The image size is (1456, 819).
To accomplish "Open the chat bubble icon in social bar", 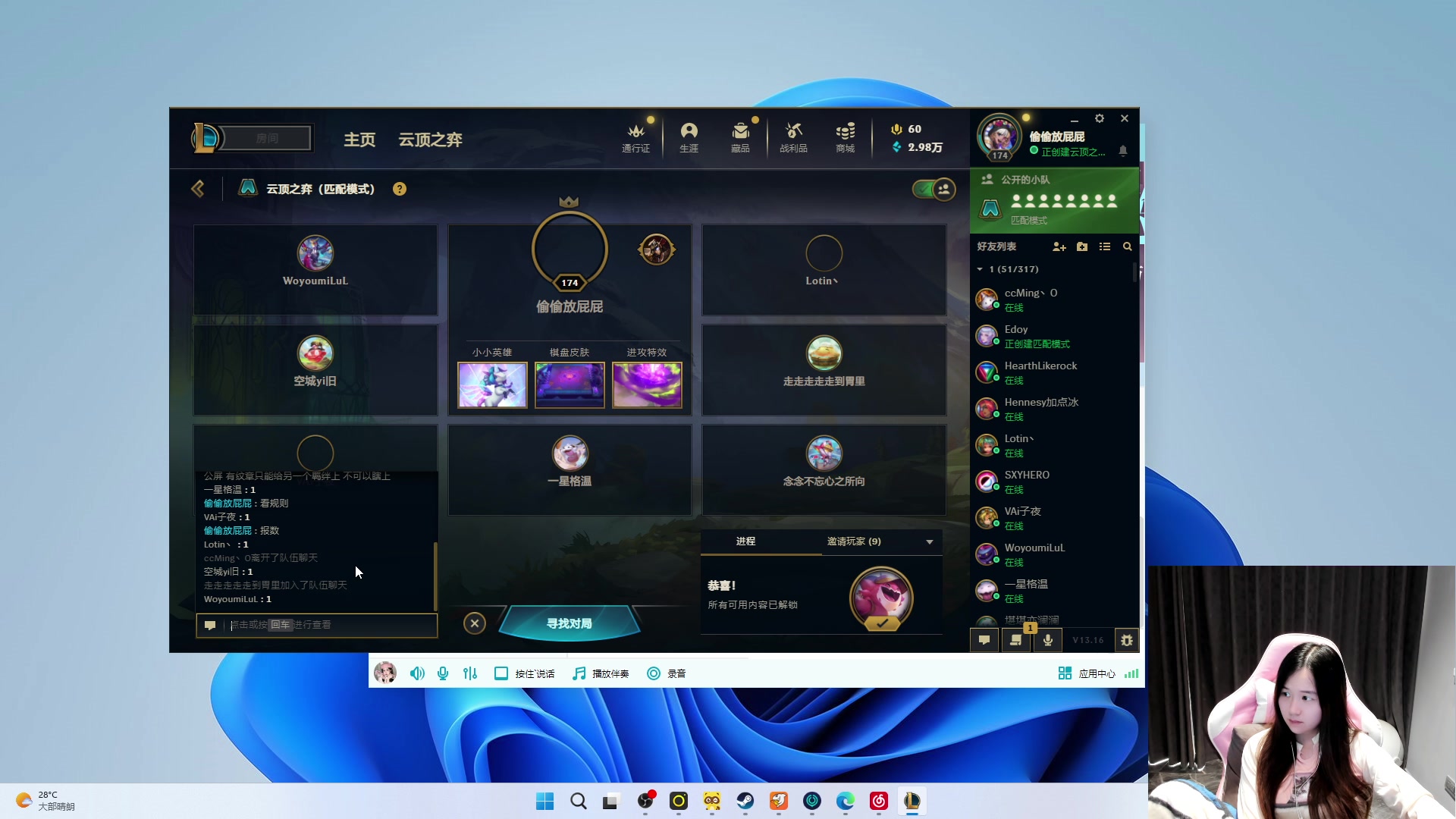I will (x=984, y=640).
